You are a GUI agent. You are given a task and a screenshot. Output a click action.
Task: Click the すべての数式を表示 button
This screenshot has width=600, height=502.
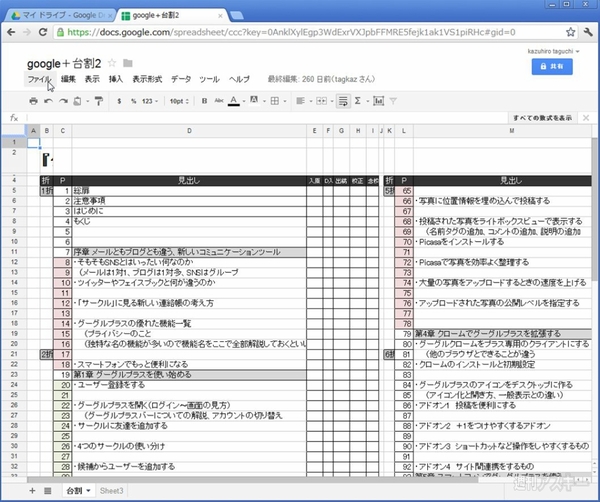542,118
